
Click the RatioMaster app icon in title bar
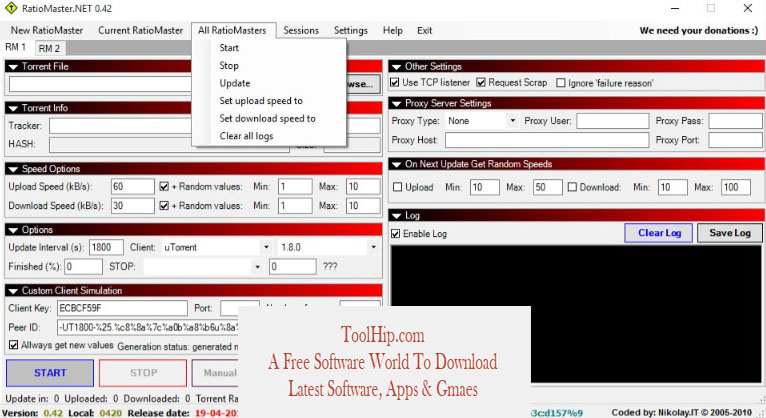coord(11,8)
